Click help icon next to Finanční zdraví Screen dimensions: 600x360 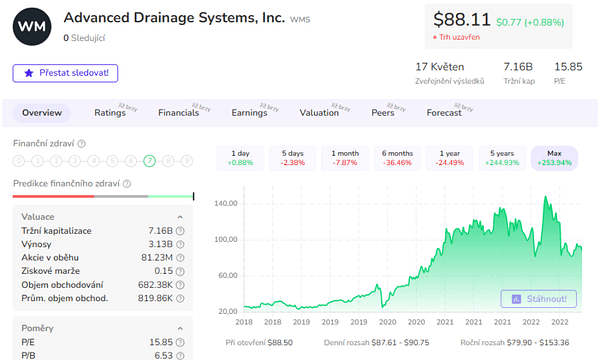(82, 144)
